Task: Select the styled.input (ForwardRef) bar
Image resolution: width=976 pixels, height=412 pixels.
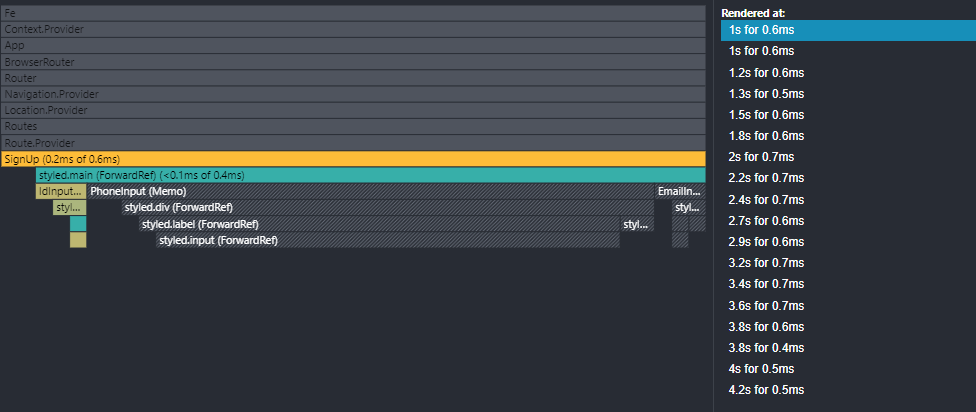Action: click(388, 240)
